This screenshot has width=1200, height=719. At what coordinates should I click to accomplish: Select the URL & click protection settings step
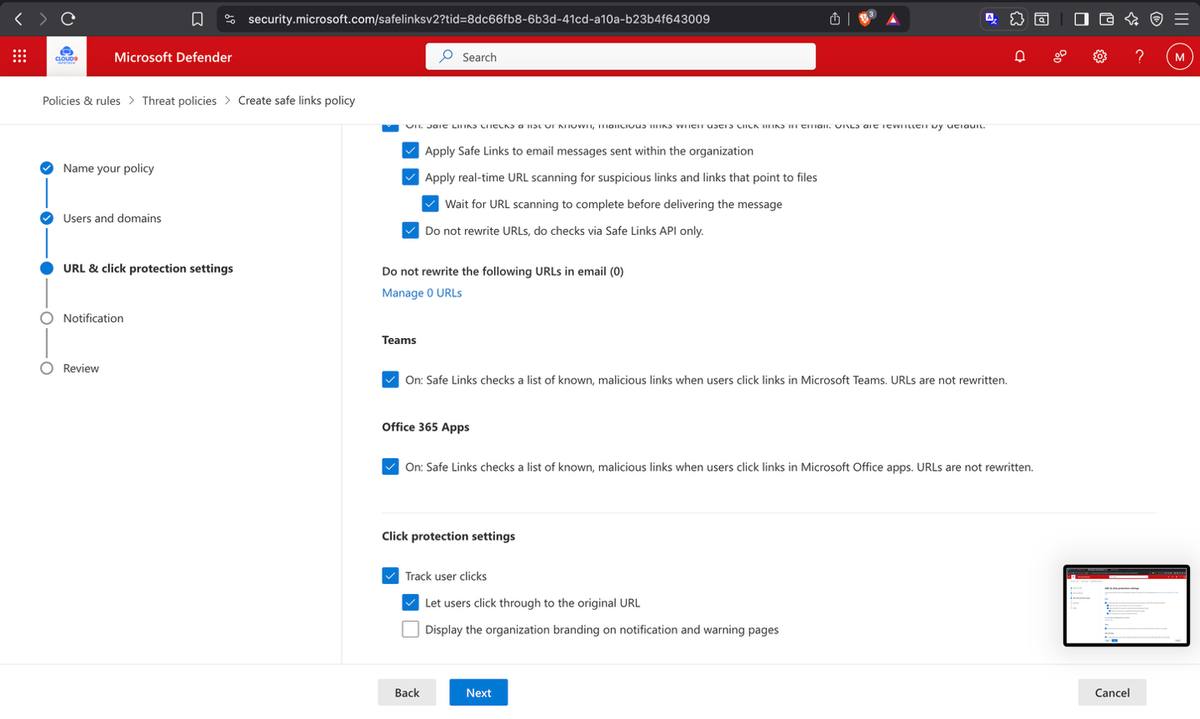click(148, 268)
